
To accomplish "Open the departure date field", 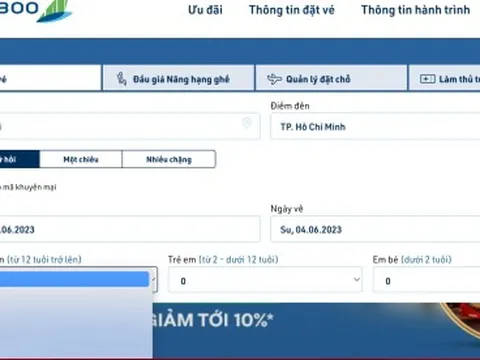I will tap(129, 229).
